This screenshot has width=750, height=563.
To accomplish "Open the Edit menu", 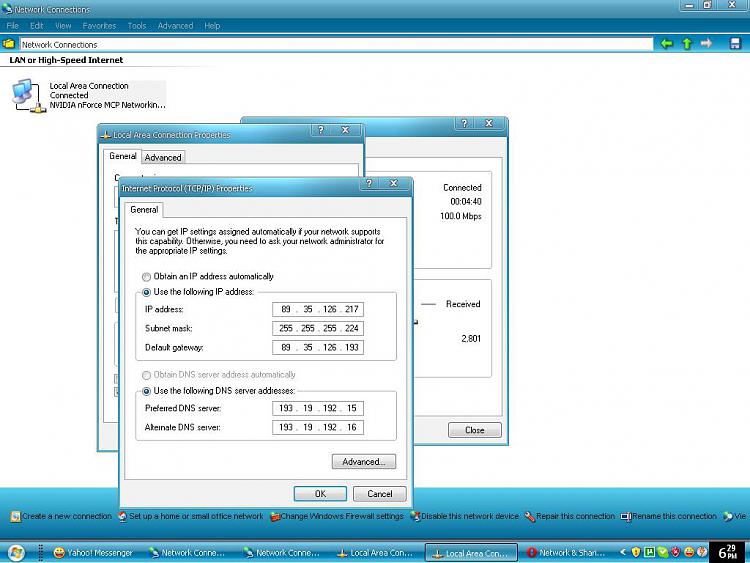I will click(x=36, y=25).
